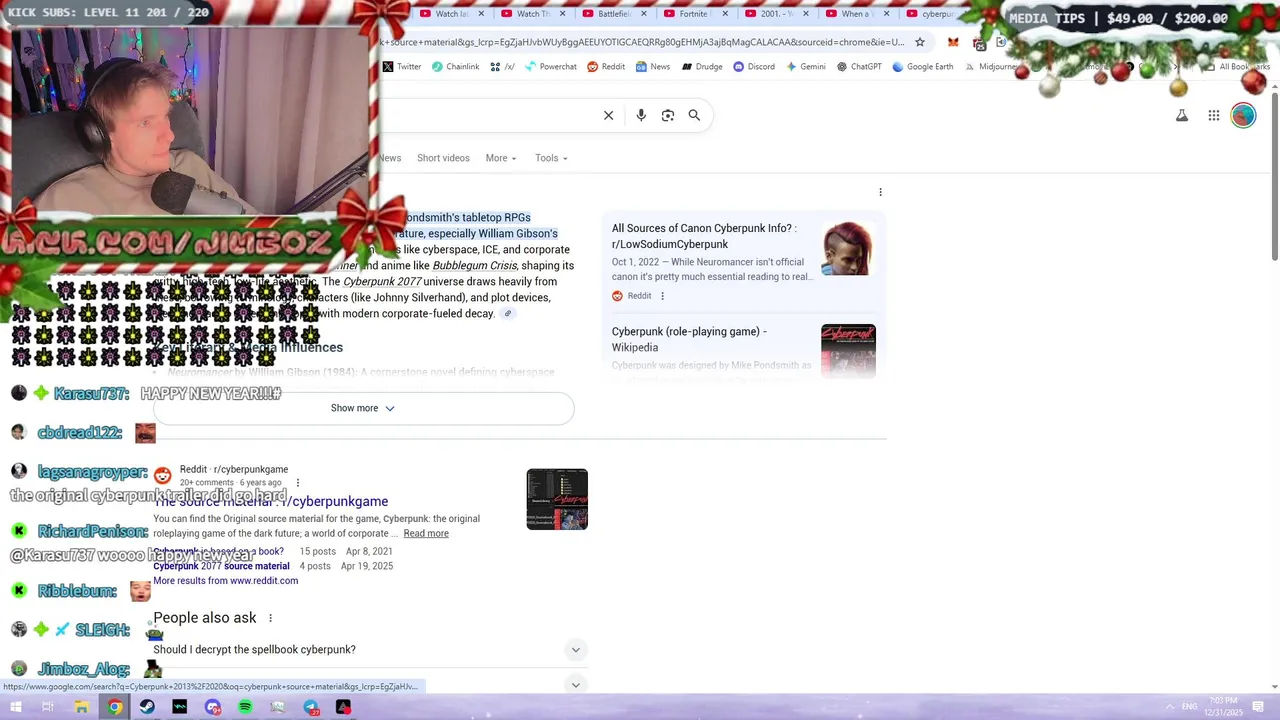Open 'More results from www.reddit.com'

pos(225,581)
